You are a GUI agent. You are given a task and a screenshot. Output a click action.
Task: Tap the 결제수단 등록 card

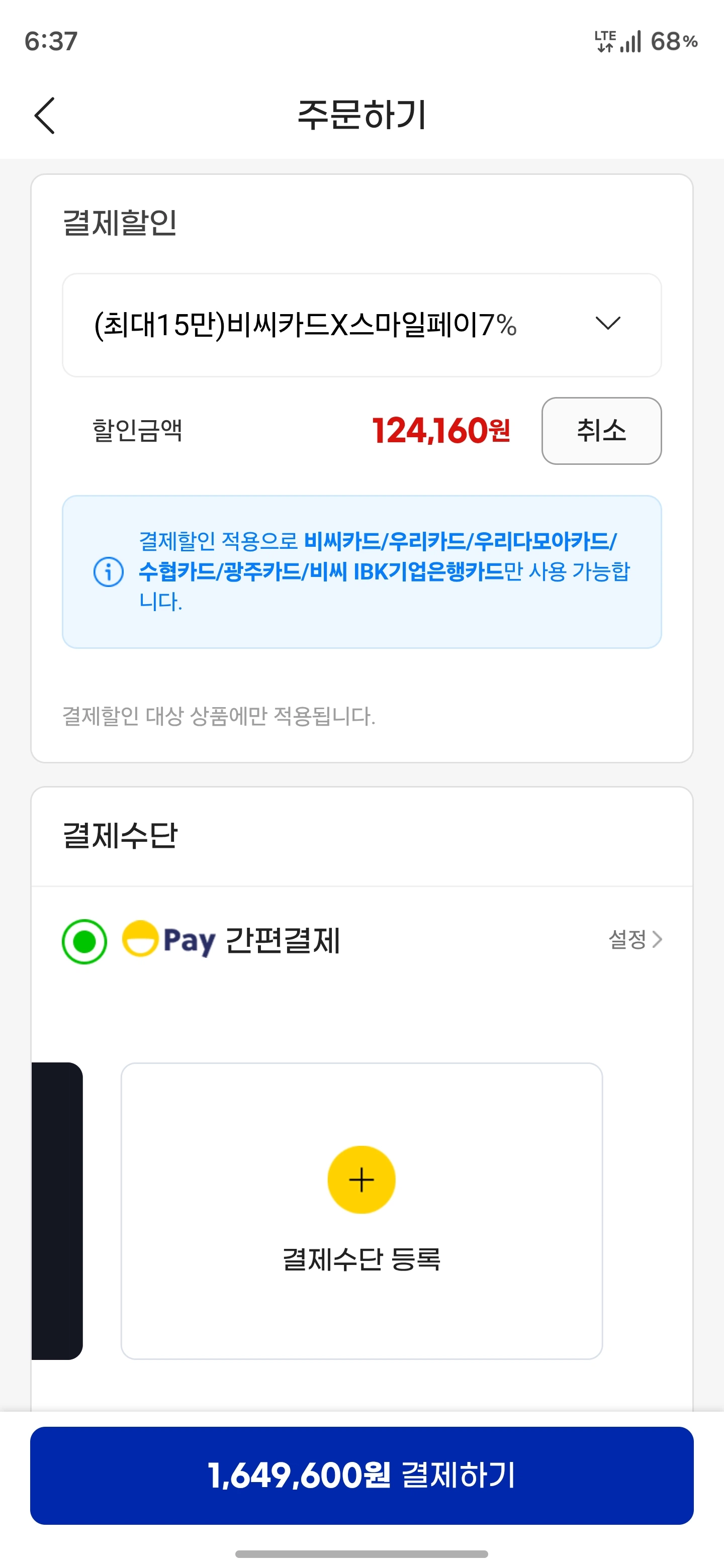(361, 1210)
